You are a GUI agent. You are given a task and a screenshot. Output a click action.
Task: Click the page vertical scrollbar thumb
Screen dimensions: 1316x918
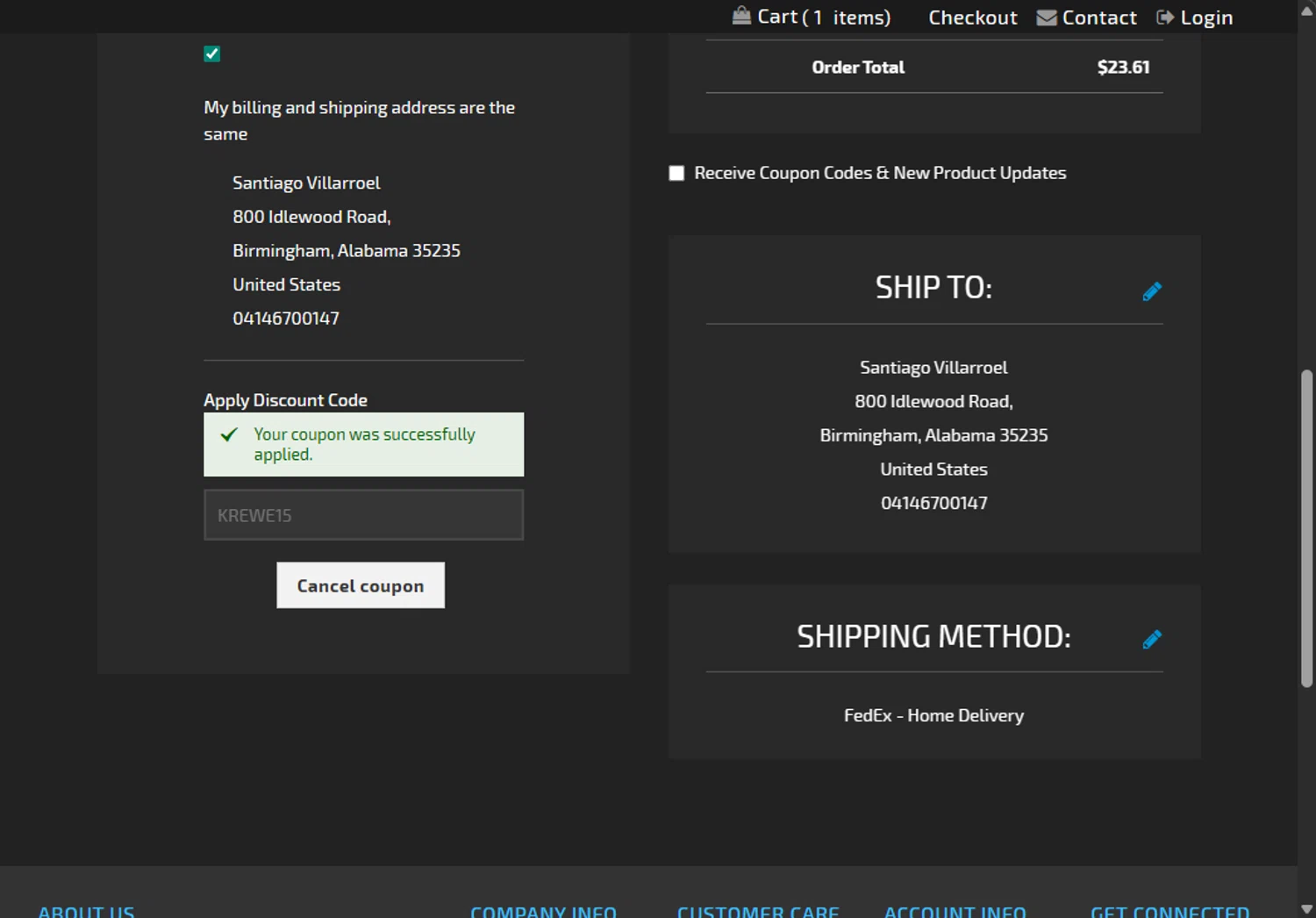pyautogui.click(x=1306, y=527)
